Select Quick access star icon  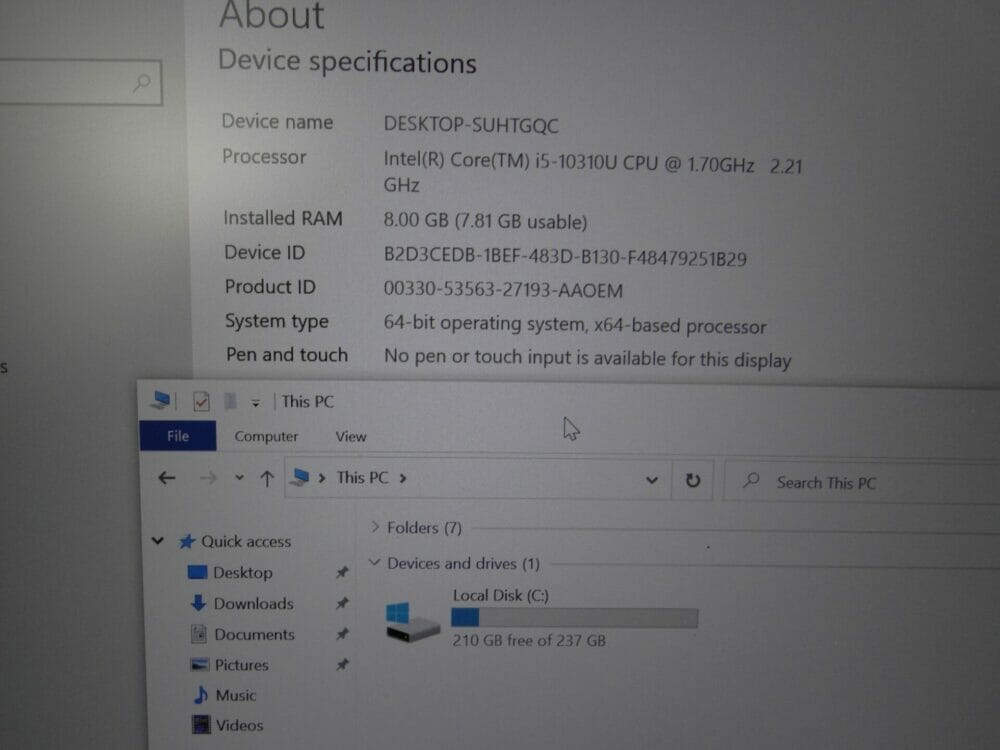[186, 541]
